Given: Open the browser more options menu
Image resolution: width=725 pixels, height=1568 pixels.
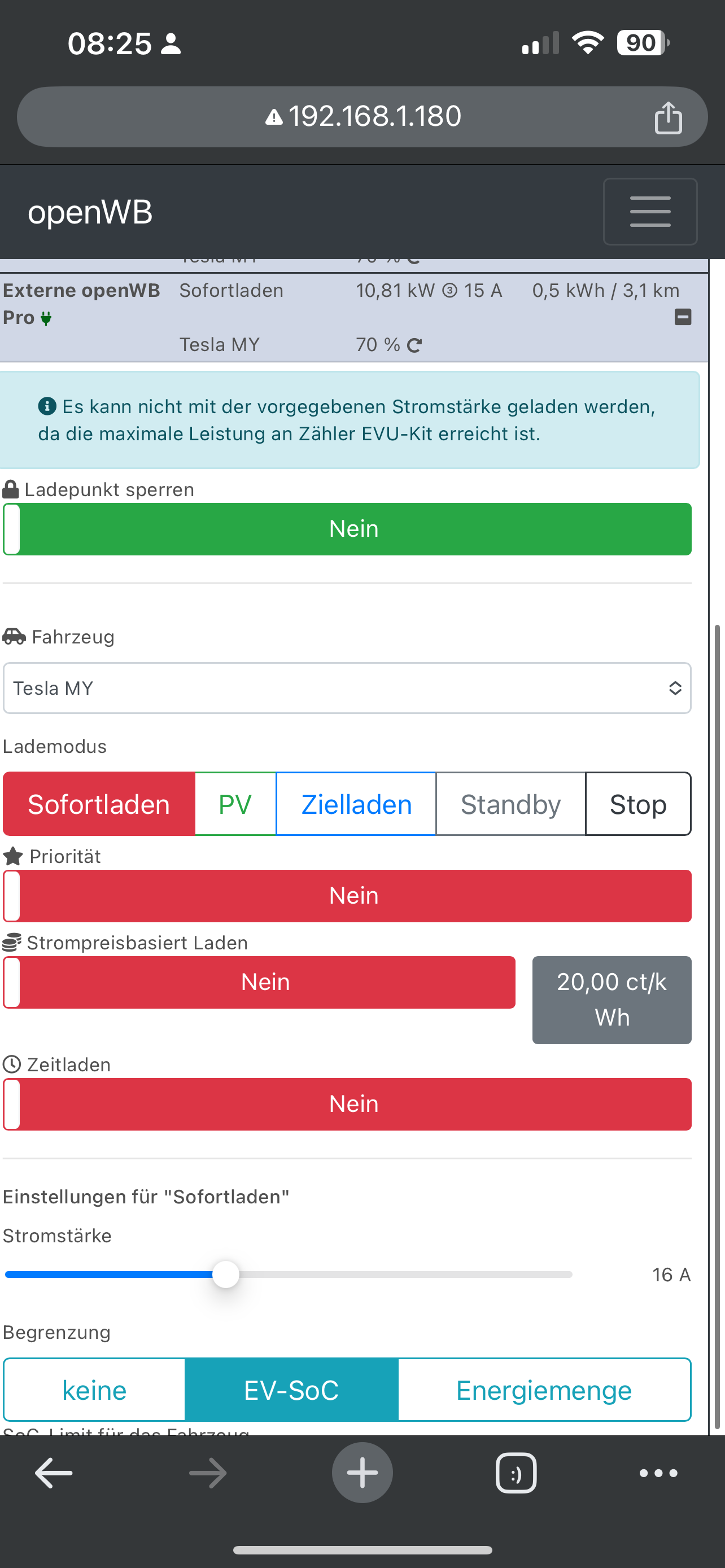Looking at the screenshot, I should (x=658, y=1473).
